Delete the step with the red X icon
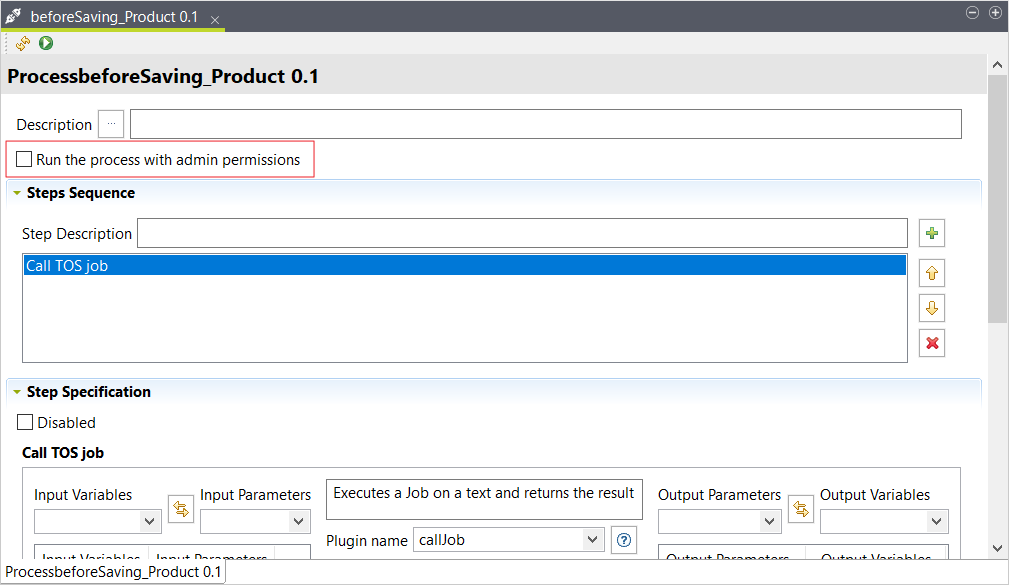Screen dimensions: 1009x585 (932, 343)
